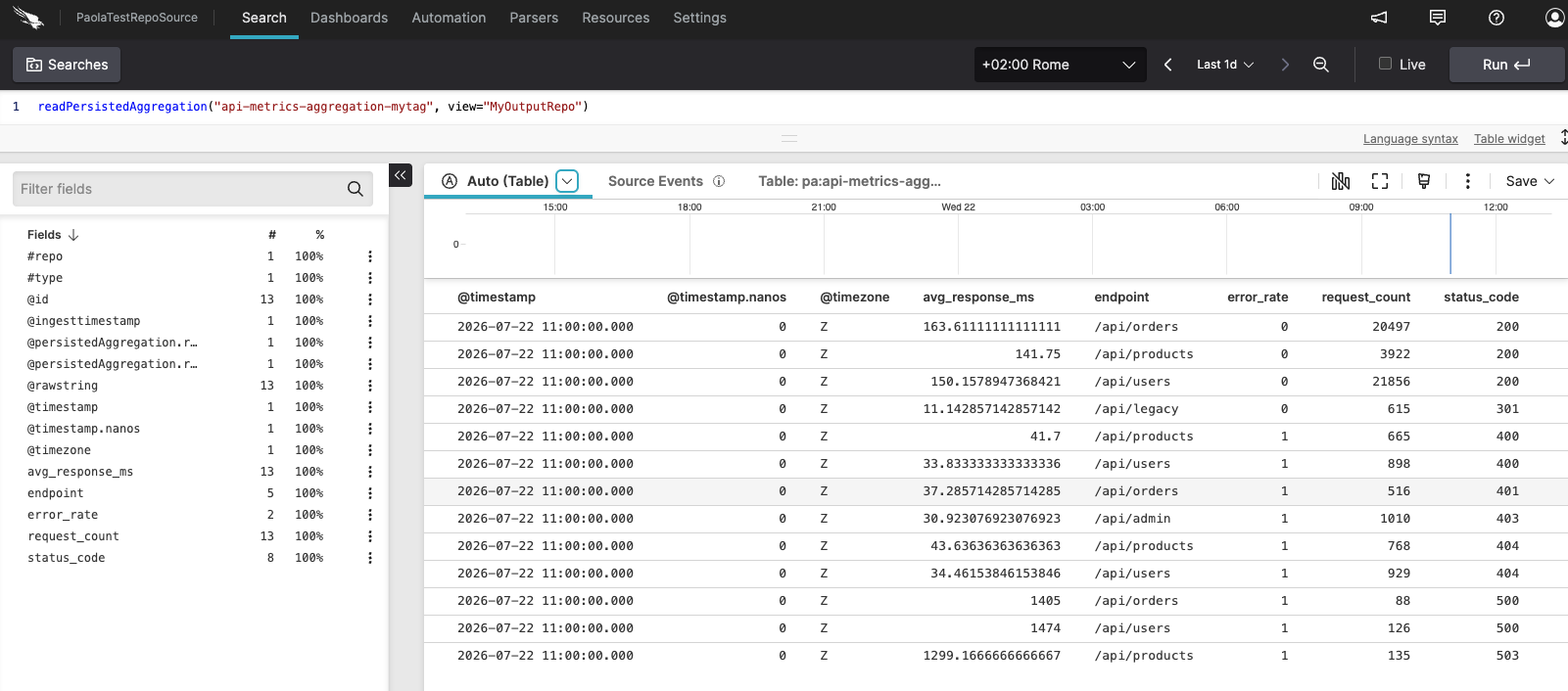Click in the query editor line

tap(784, 107)
